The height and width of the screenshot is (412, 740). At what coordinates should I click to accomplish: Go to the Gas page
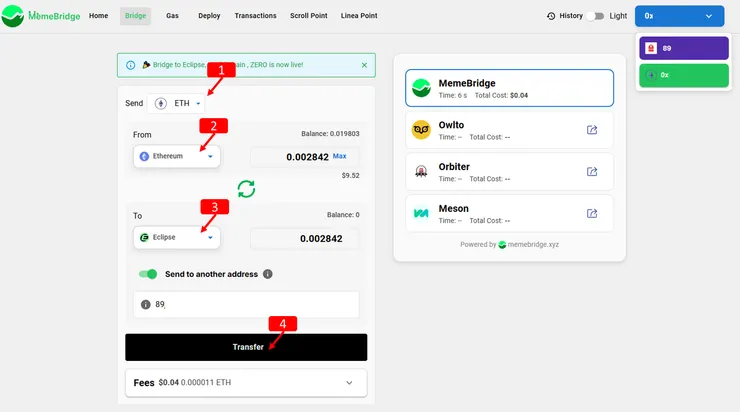pos(172,16)
